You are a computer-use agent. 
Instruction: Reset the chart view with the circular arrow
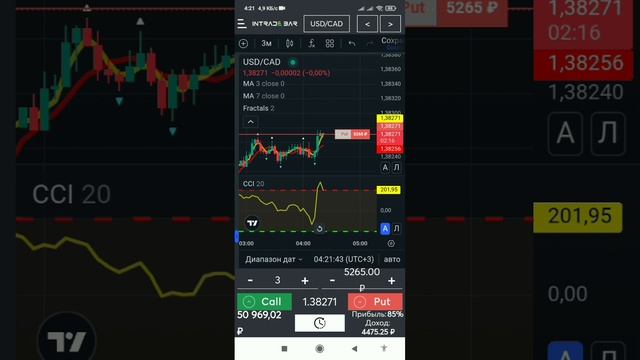pos(320,229)
